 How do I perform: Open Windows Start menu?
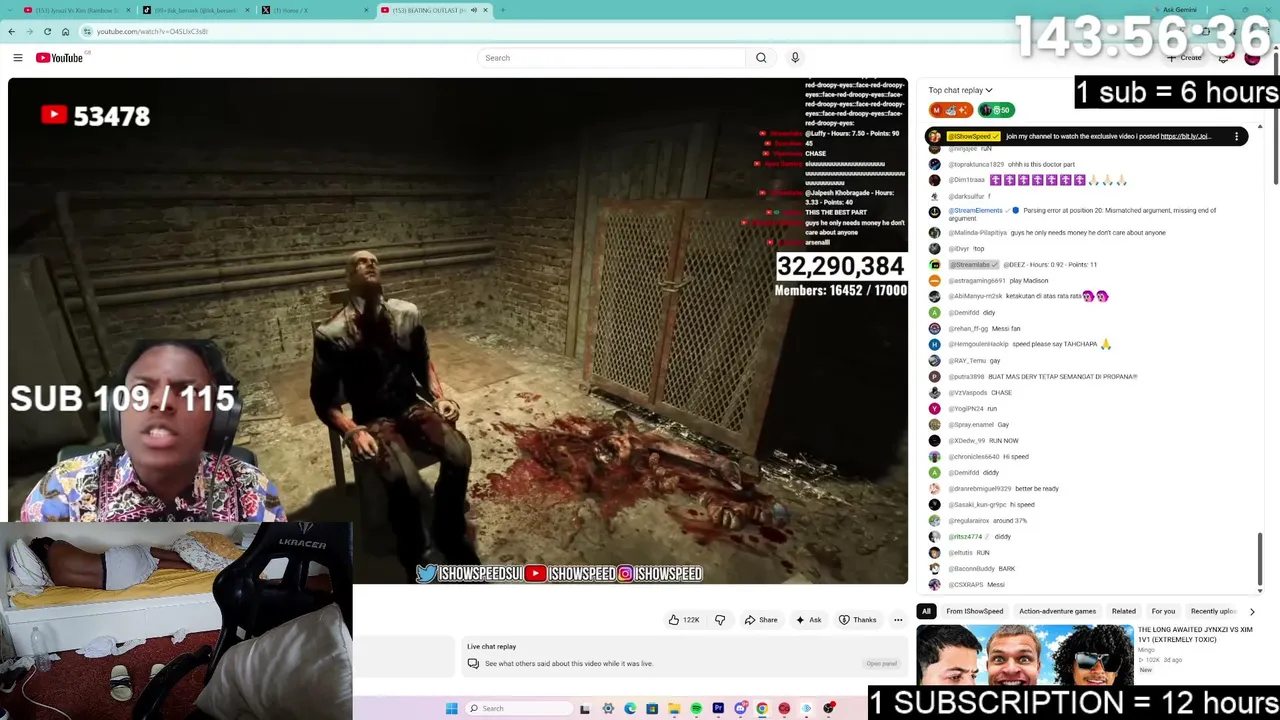click(x=452, y=709)
